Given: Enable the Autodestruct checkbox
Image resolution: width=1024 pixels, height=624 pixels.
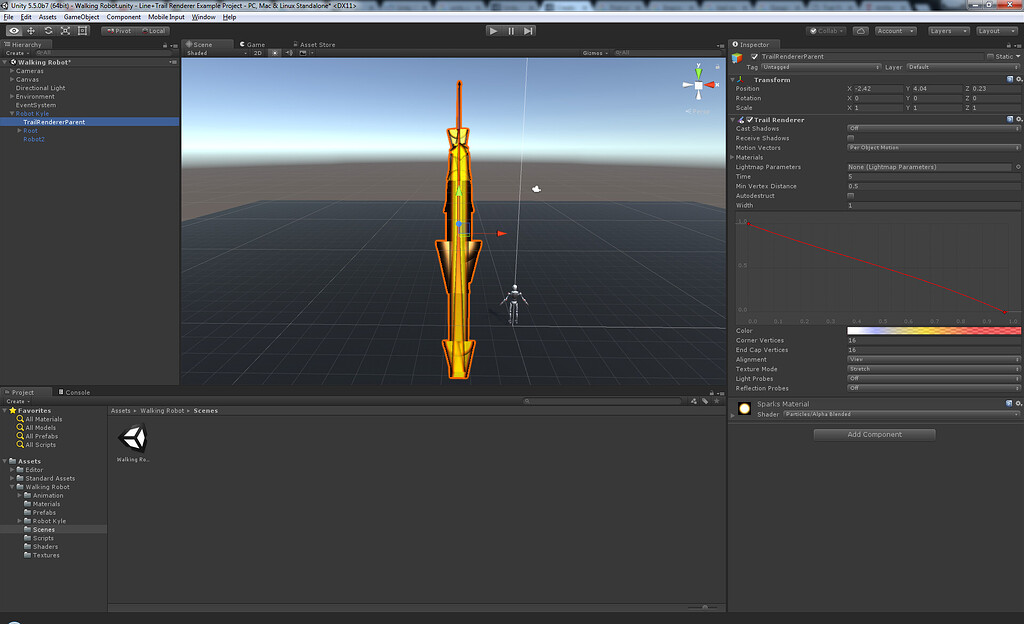Looking at the screenshot, I should point(851,196).
